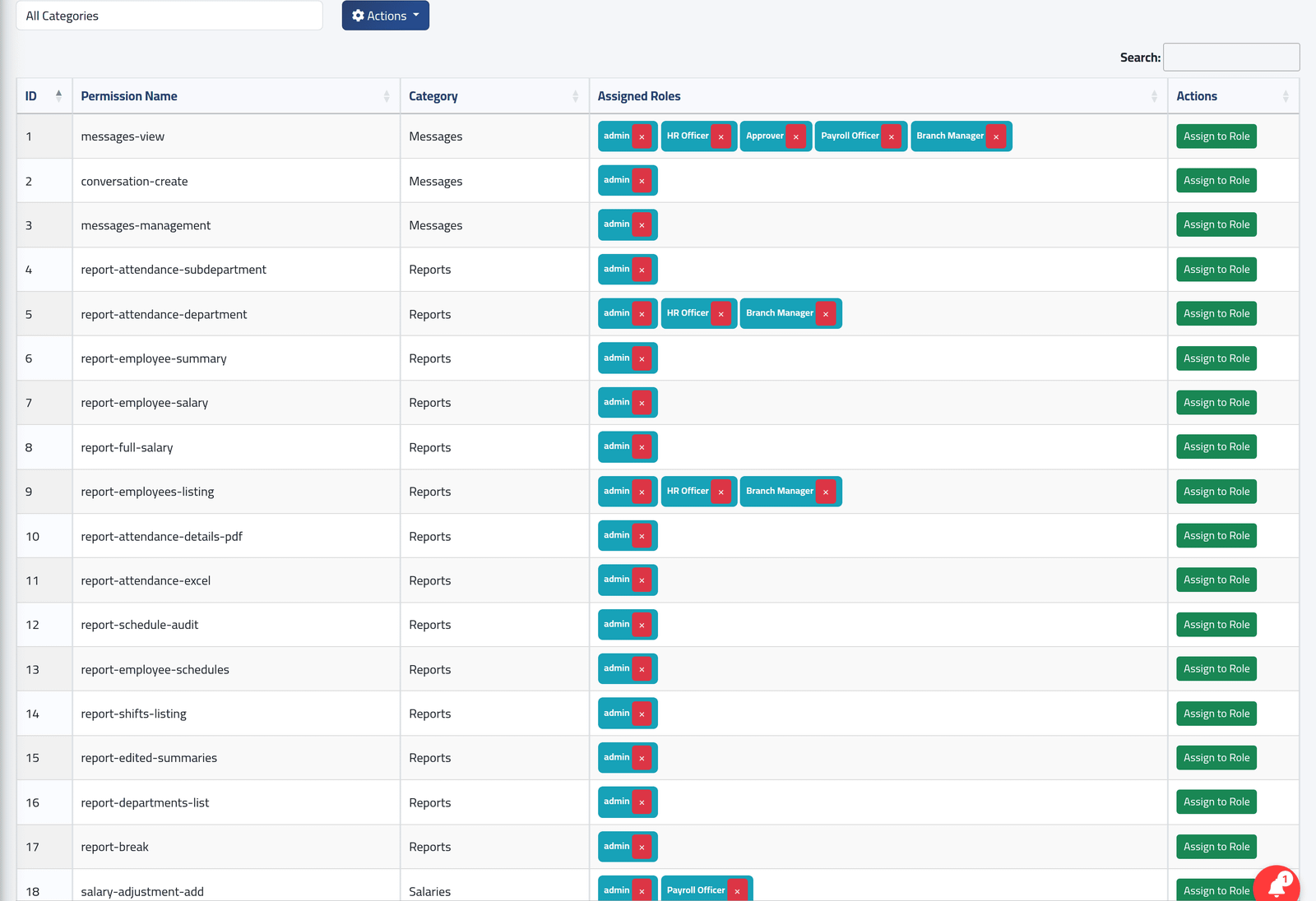
Task: Sort by Permission Name column
Action: [236, 96]
